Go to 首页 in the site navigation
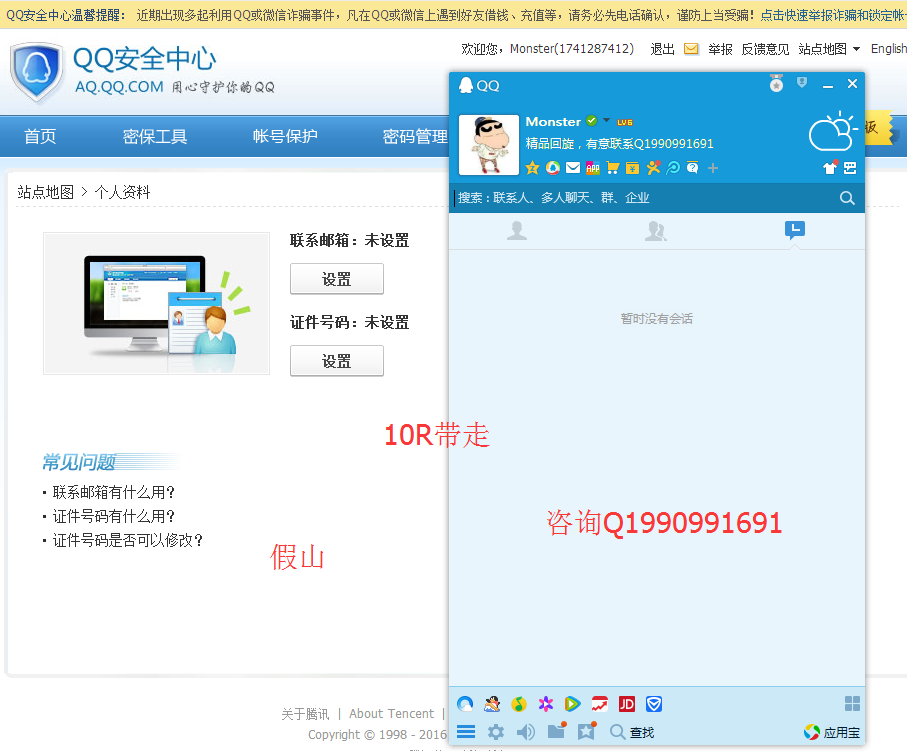The width and height of the screenshot is (907, 751). (40, 137)
